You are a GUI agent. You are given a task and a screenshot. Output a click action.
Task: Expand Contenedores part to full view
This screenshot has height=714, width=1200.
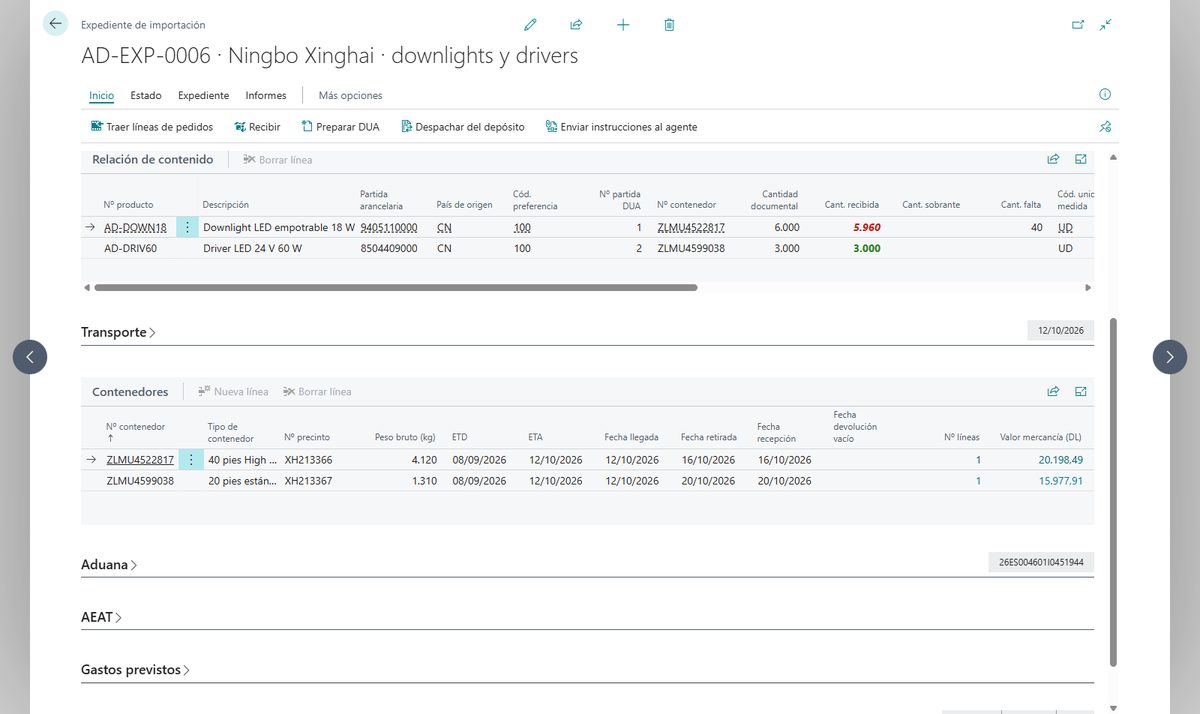1081,392
